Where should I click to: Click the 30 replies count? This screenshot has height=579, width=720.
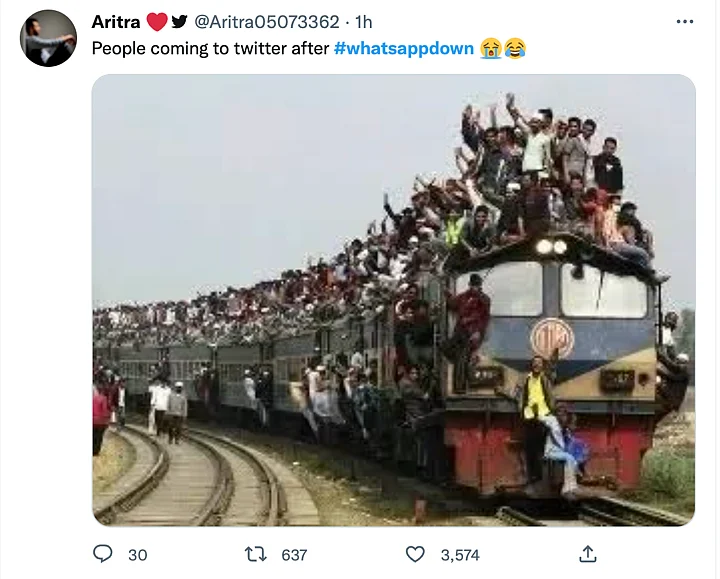point(137,555)
